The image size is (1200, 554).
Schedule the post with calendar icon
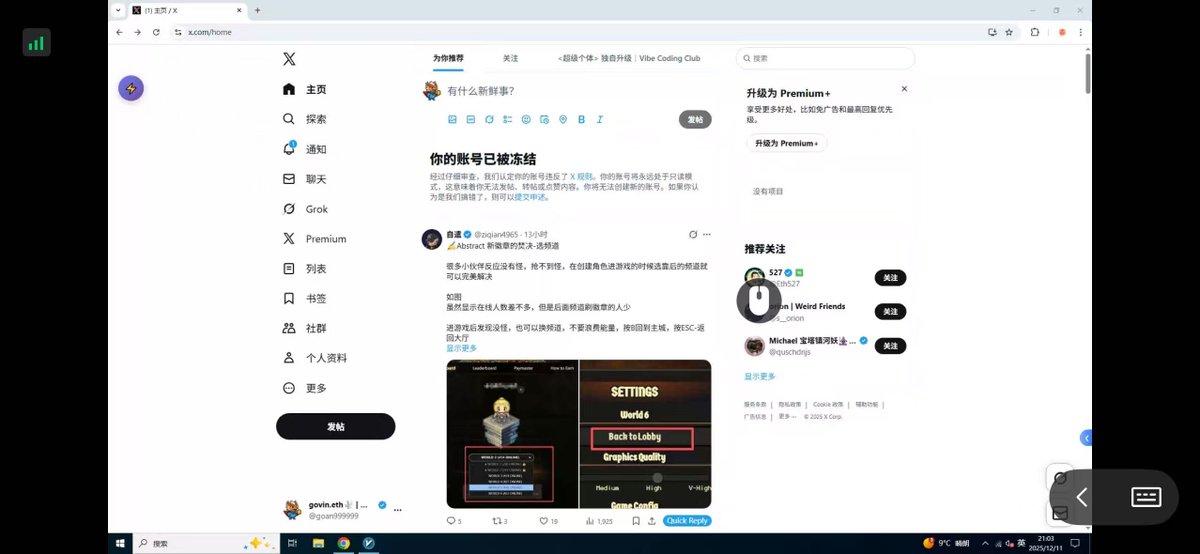(x=545, y=119)
